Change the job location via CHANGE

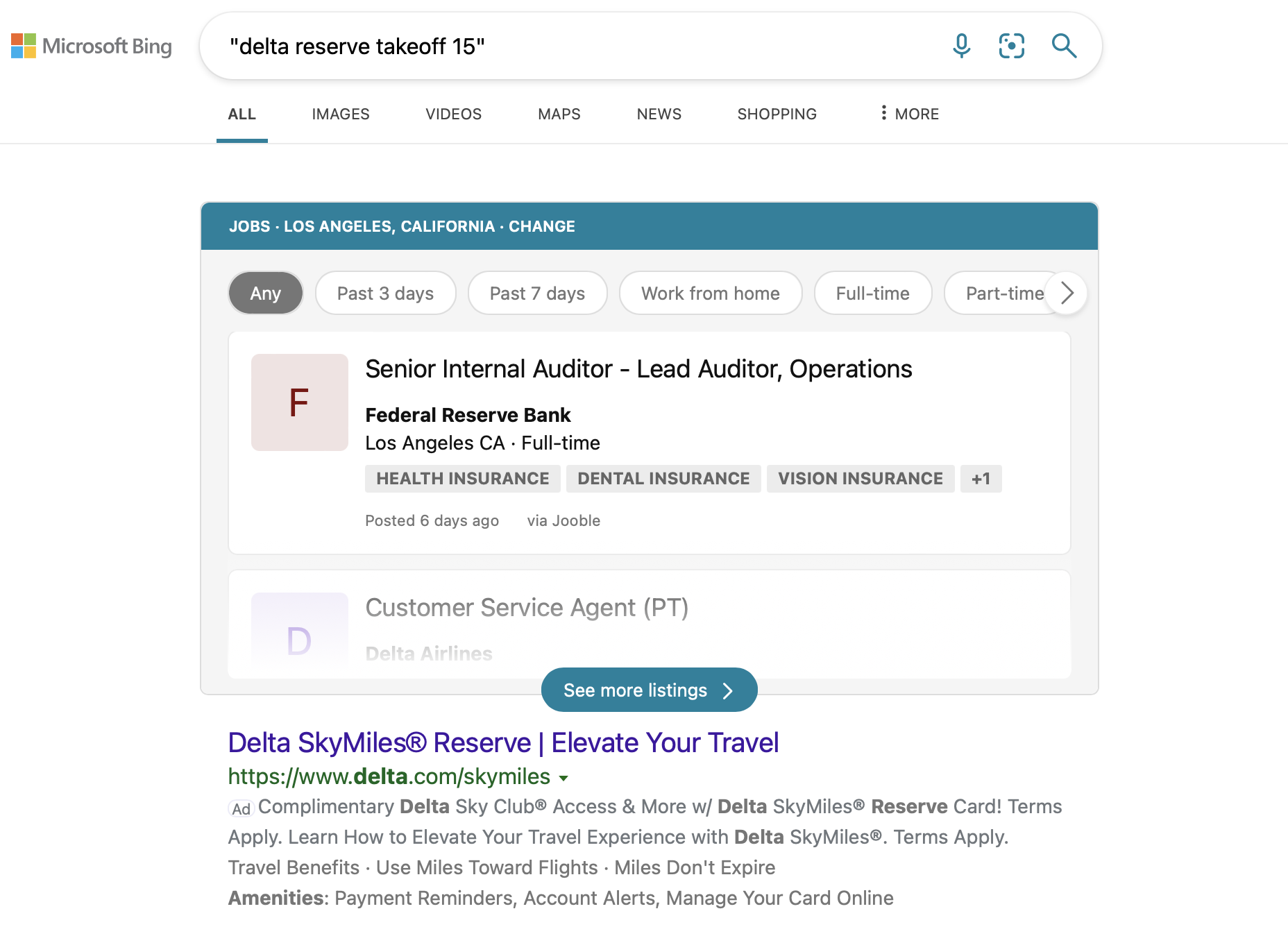(x=541, y=226)
